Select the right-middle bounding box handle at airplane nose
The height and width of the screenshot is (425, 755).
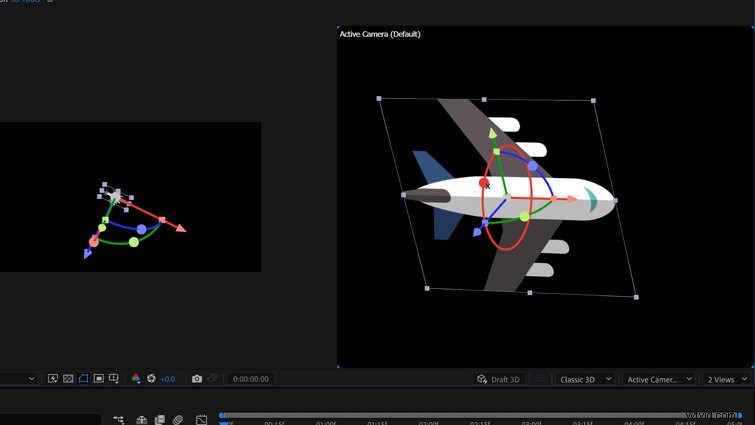615,200
